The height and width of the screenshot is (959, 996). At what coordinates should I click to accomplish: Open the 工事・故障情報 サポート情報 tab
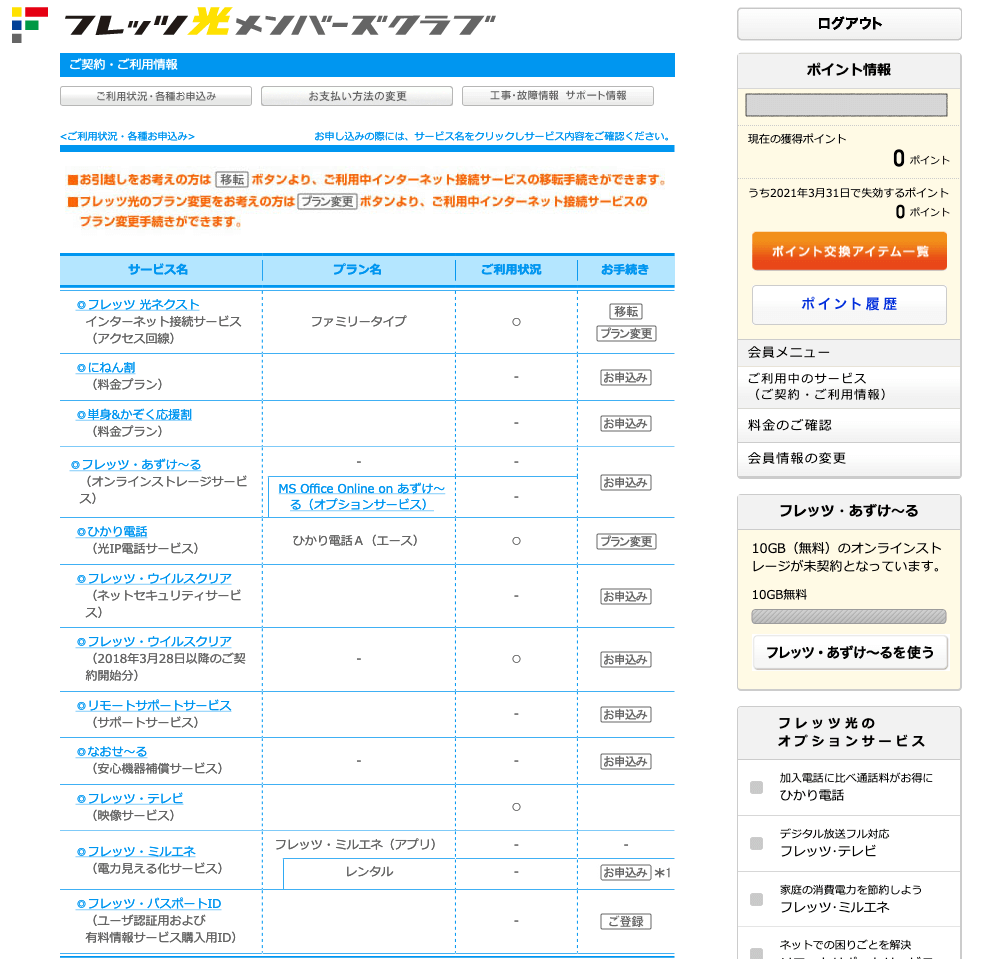click(558, 96)
